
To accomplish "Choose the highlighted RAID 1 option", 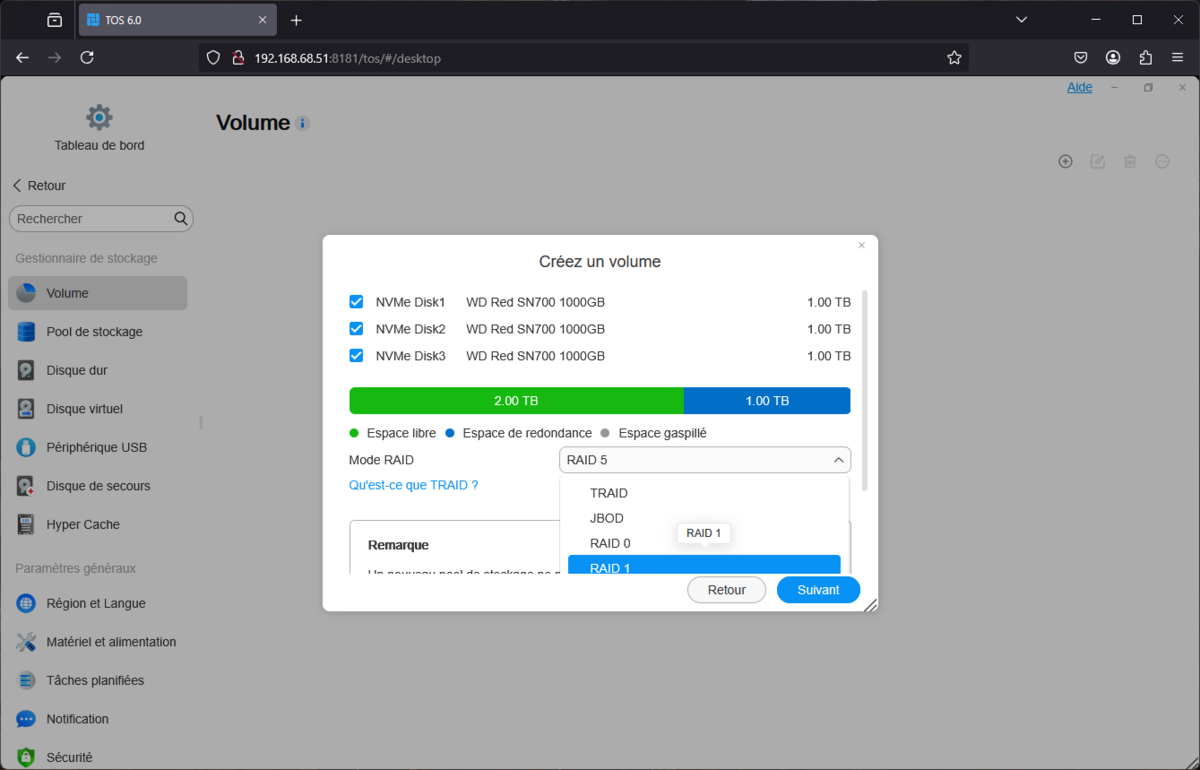I will (x=704, y=565).
